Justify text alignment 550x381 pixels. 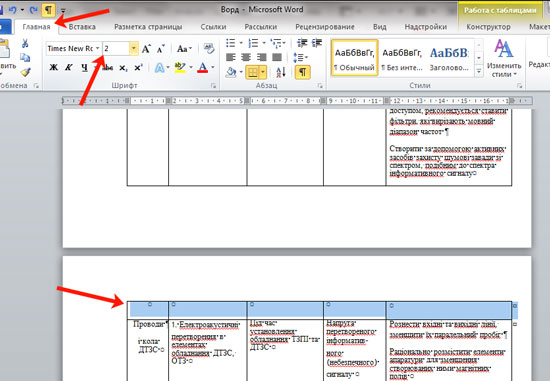click(277, 57)
